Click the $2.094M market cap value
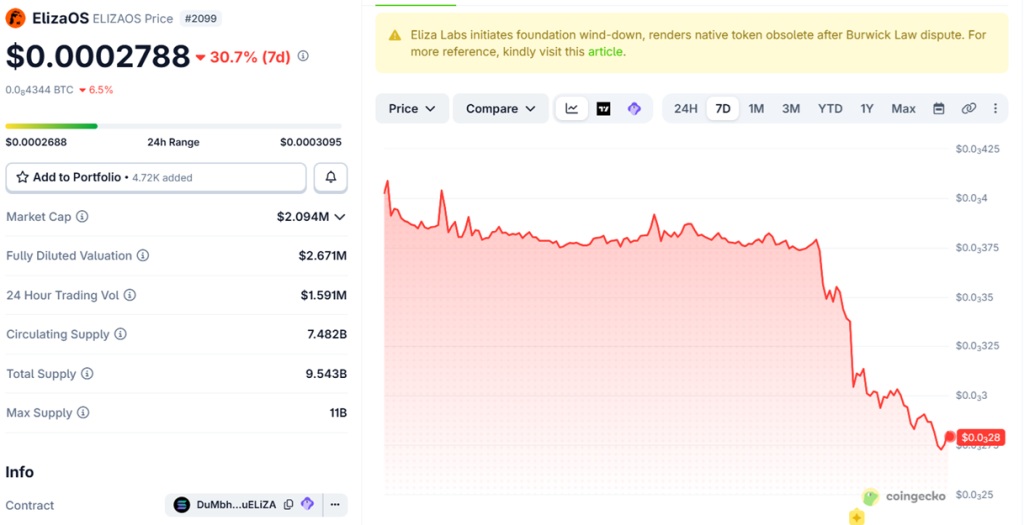 coord(303,216)
